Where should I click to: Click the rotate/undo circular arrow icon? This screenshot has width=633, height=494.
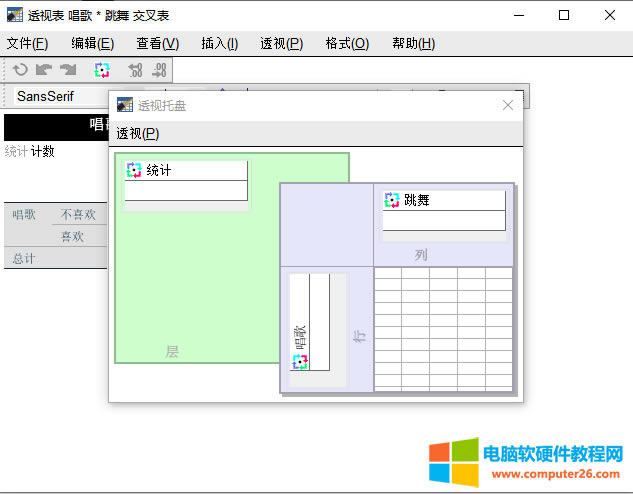pyautogui.click(x=20, y=70)
